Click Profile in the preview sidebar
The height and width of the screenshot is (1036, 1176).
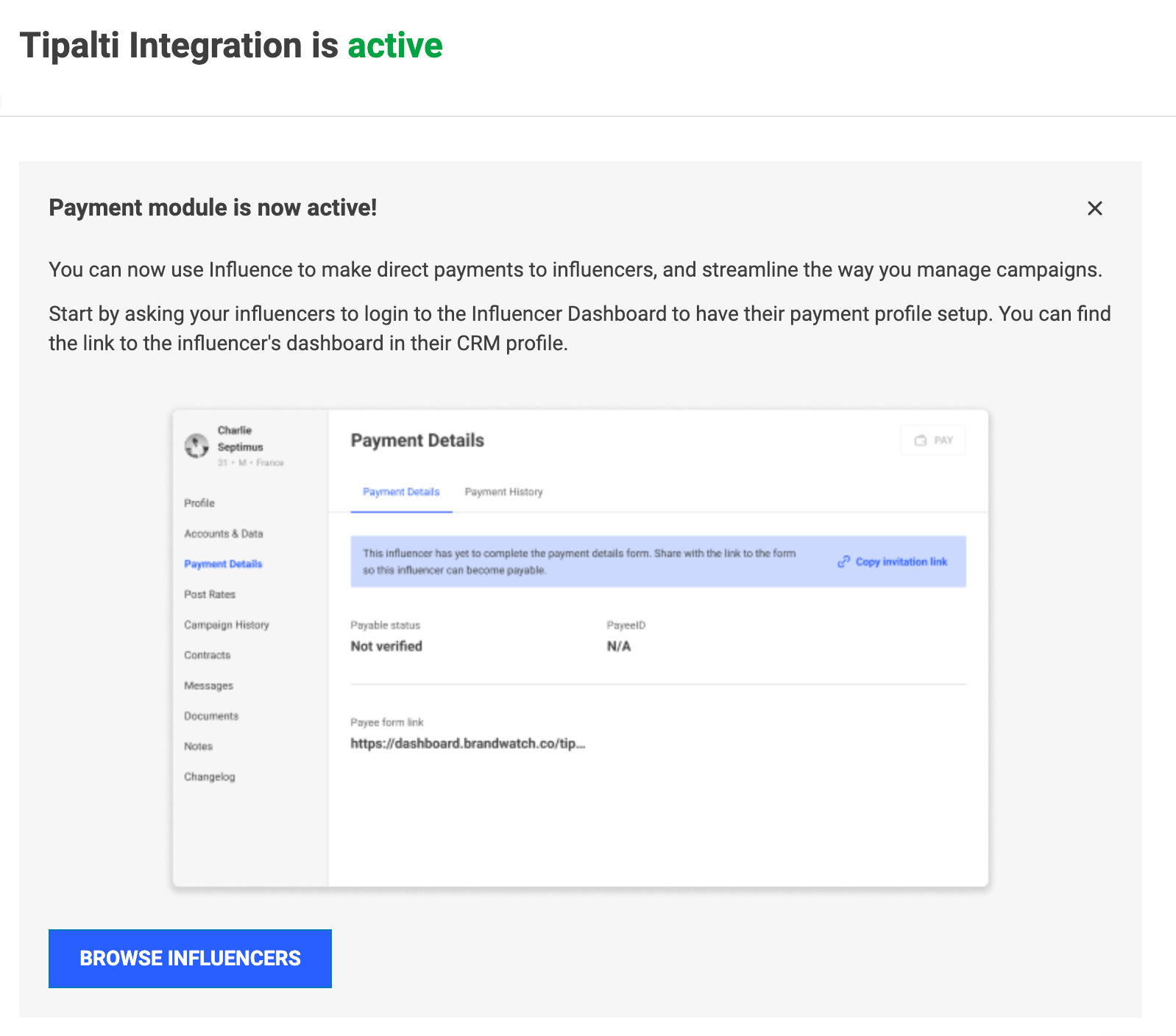(x=199, y=503)
